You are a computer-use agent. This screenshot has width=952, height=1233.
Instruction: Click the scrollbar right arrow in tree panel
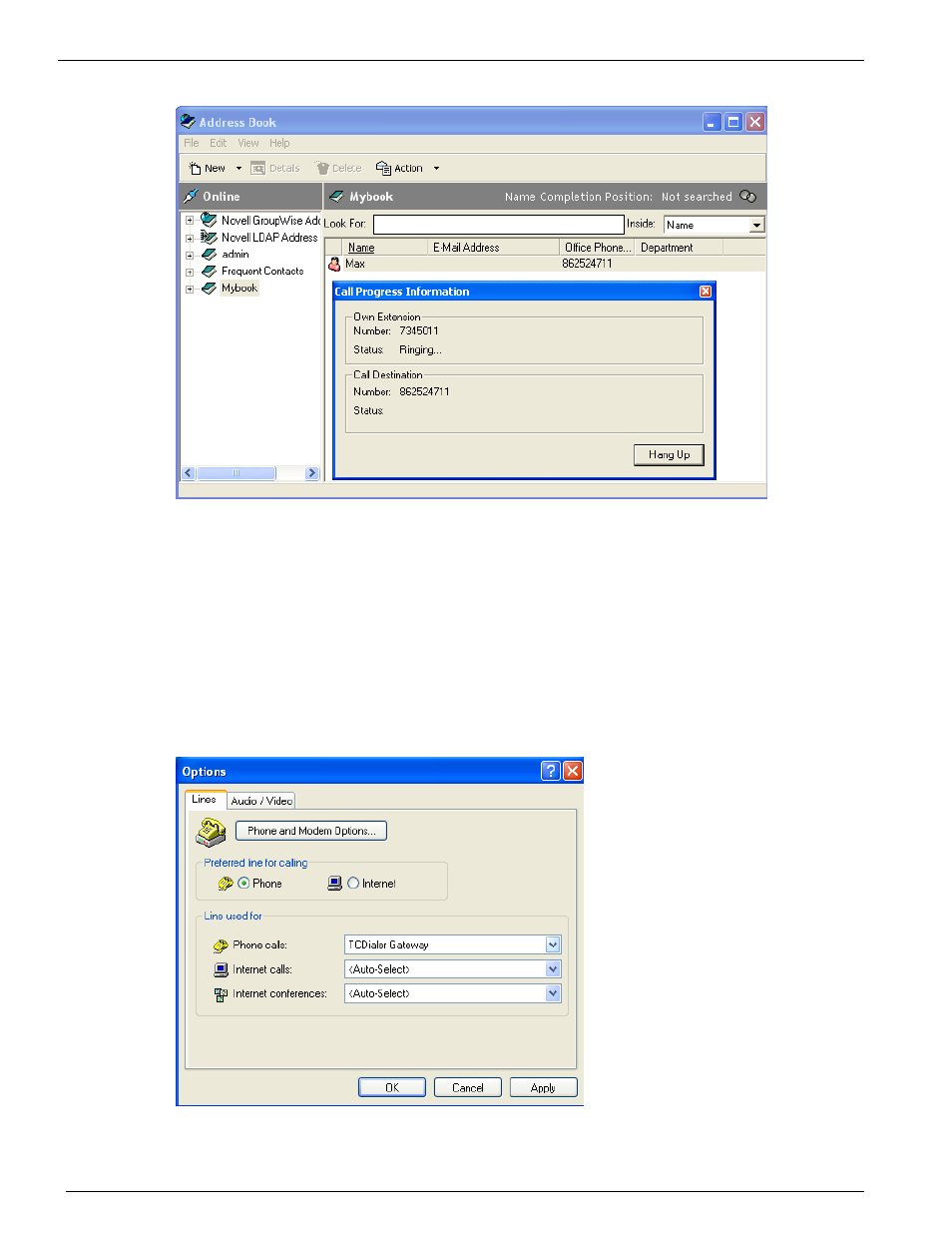[x=312, y=473]
